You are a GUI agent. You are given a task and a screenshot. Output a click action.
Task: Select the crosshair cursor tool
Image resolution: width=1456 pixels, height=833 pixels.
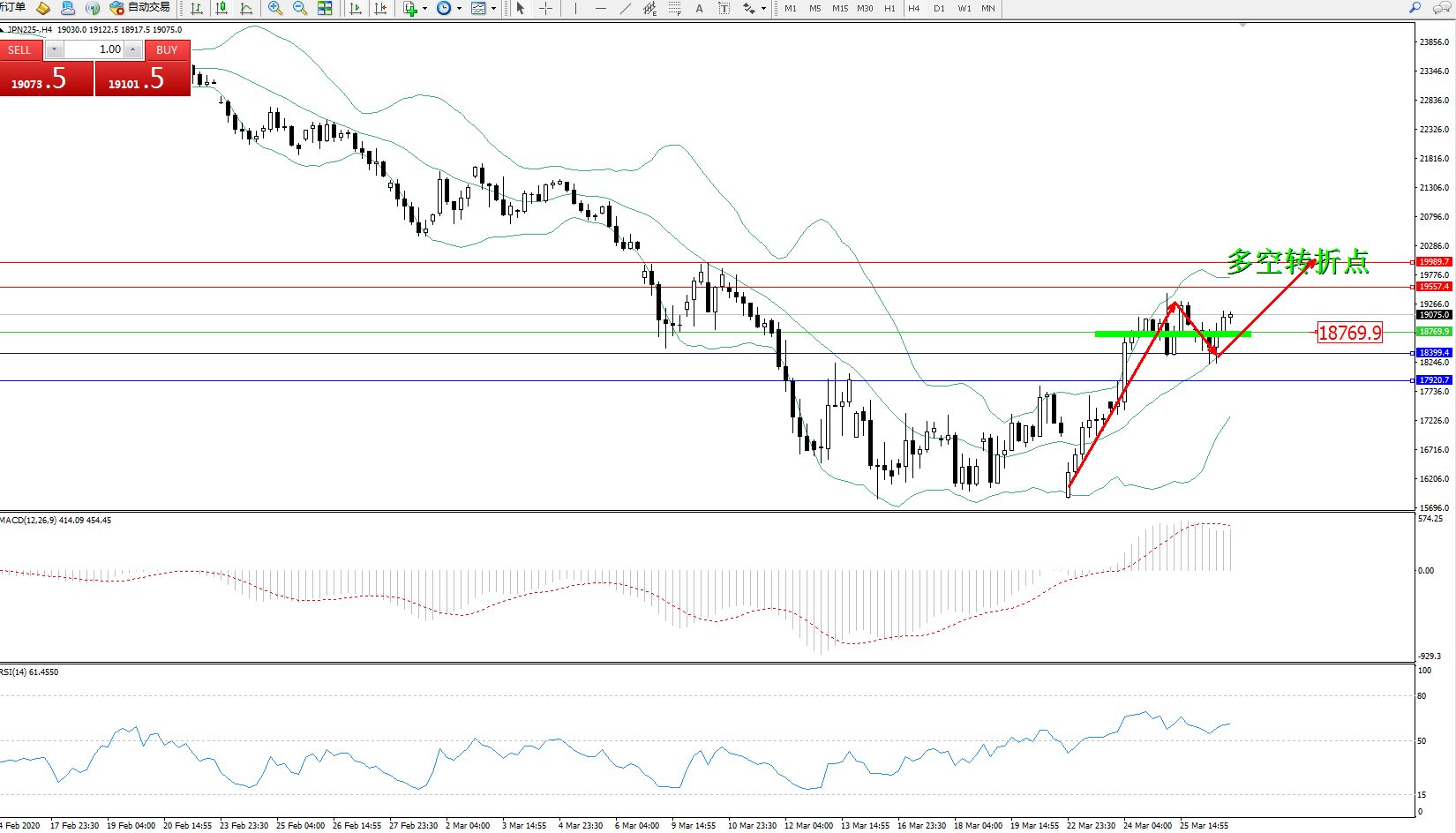coord(545,9)
